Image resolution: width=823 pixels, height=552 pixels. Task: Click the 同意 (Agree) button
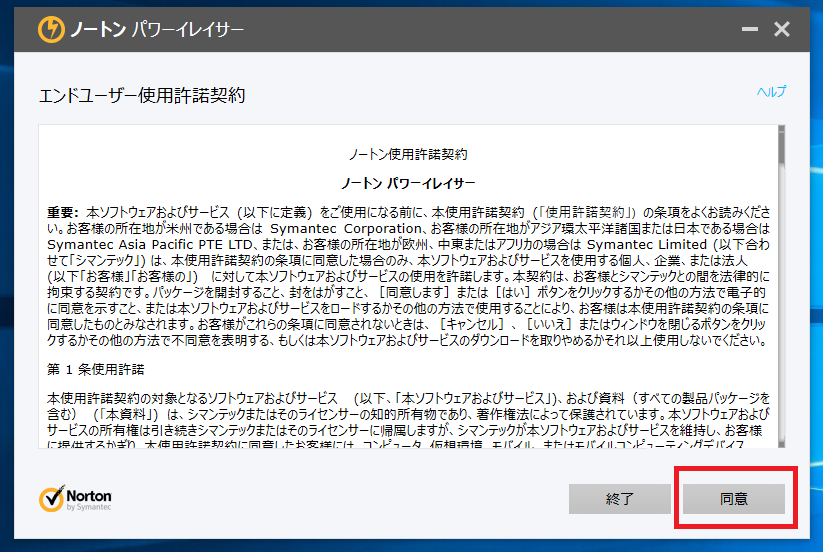click(x=734, y=498)
